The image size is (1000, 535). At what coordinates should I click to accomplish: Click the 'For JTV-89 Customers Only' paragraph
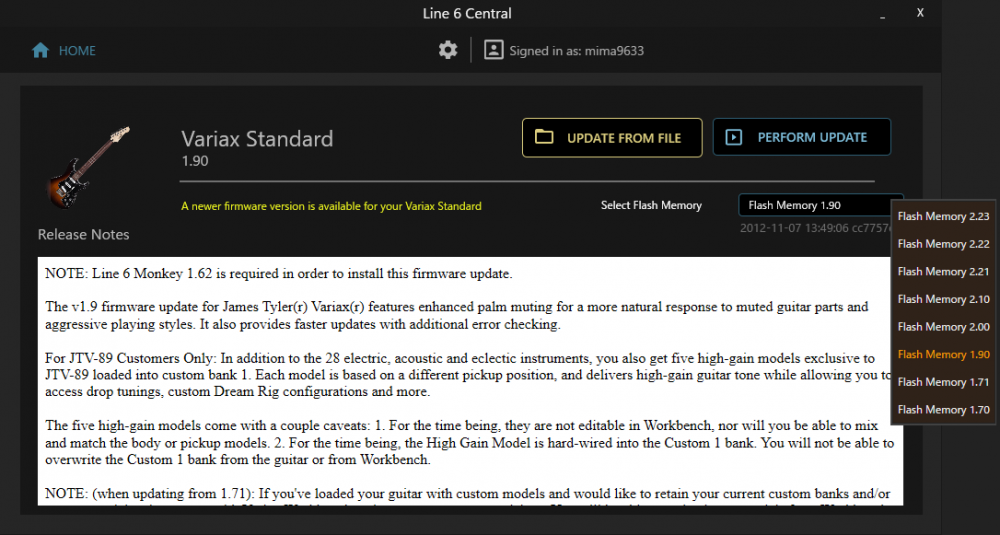469,375
